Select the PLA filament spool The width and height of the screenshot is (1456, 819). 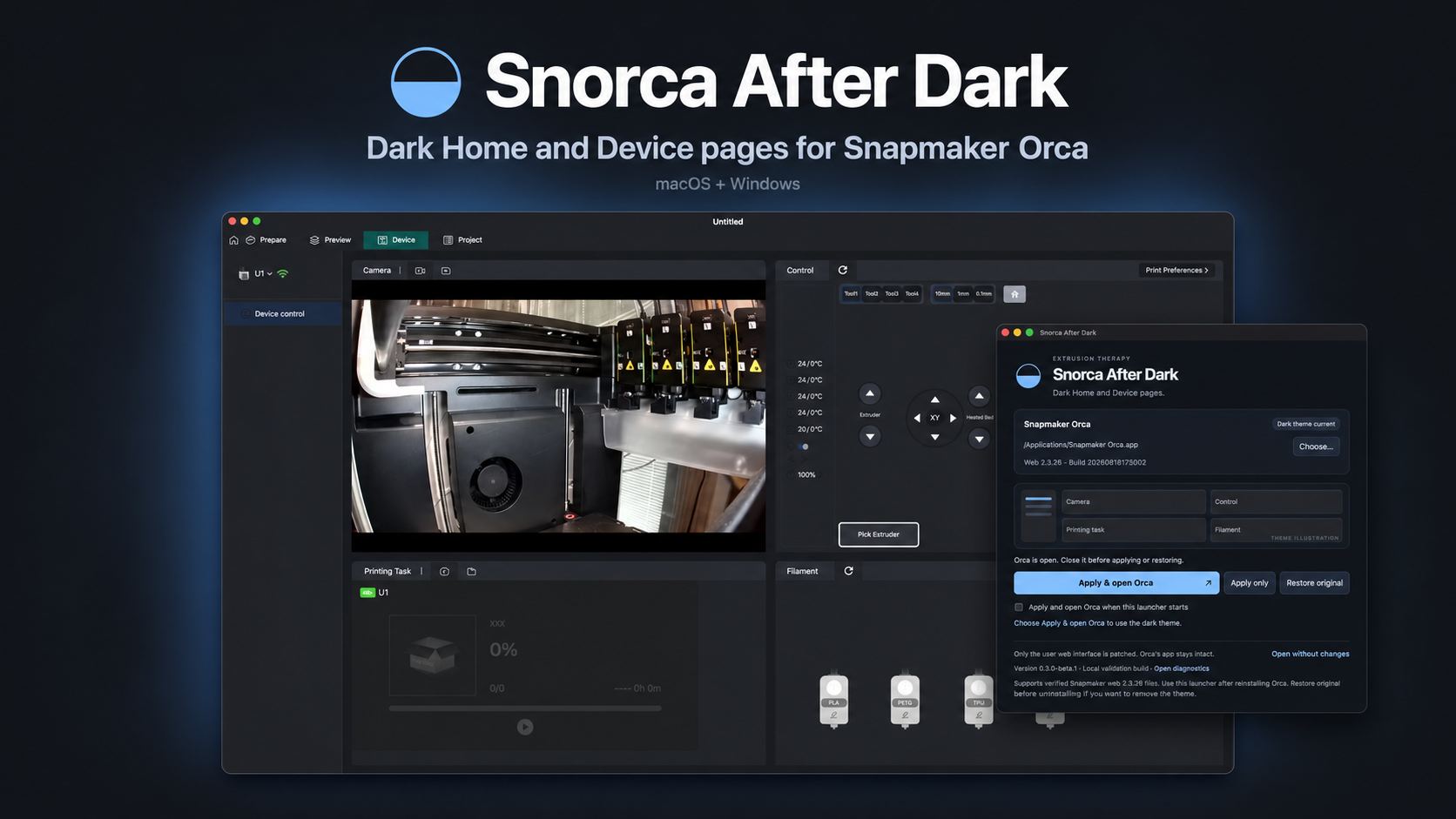click(x=834, y=700)
